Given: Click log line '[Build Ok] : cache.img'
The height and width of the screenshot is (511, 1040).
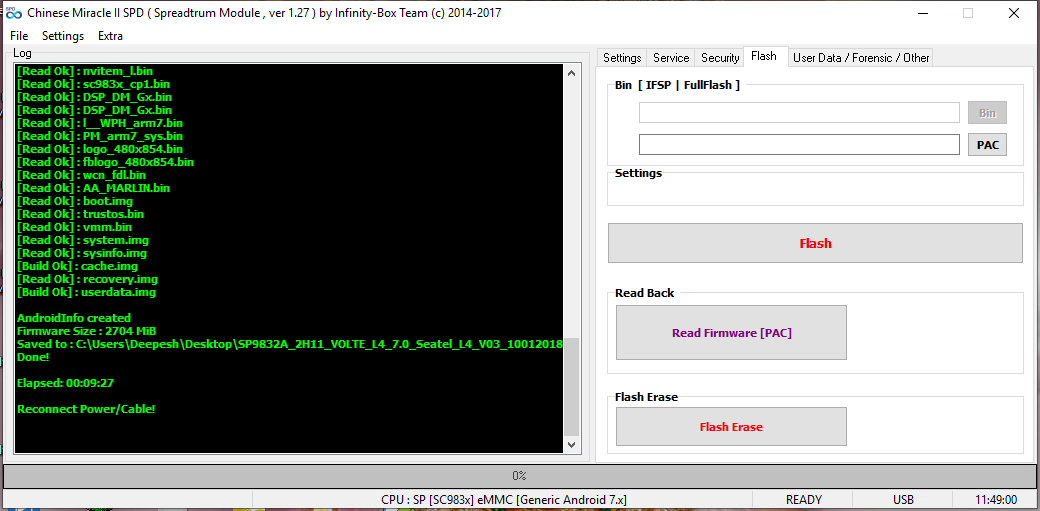Looking at the screenshot, I should pos(77,266).
